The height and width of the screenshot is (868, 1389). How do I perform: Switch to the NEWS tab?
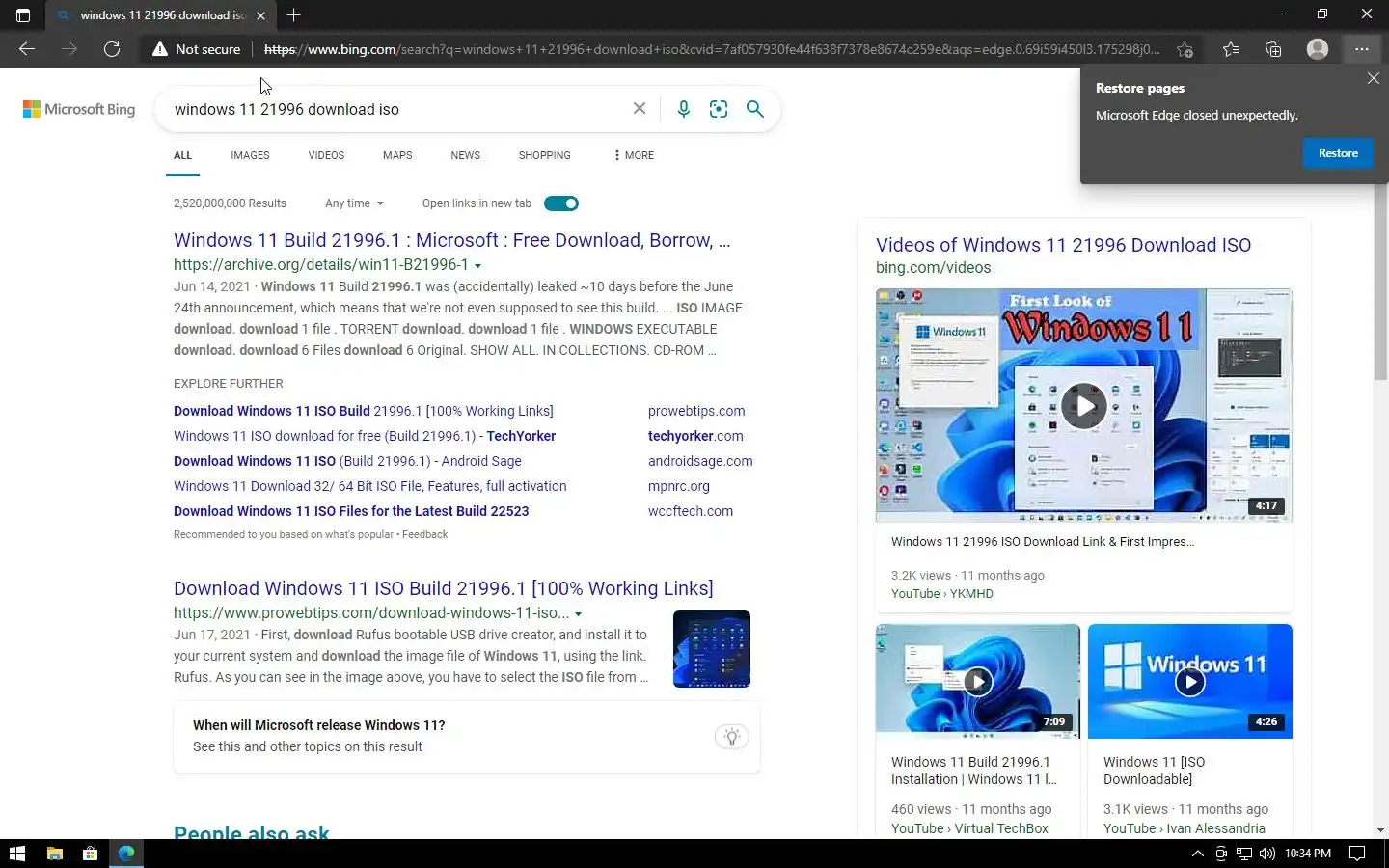(465, 155)
